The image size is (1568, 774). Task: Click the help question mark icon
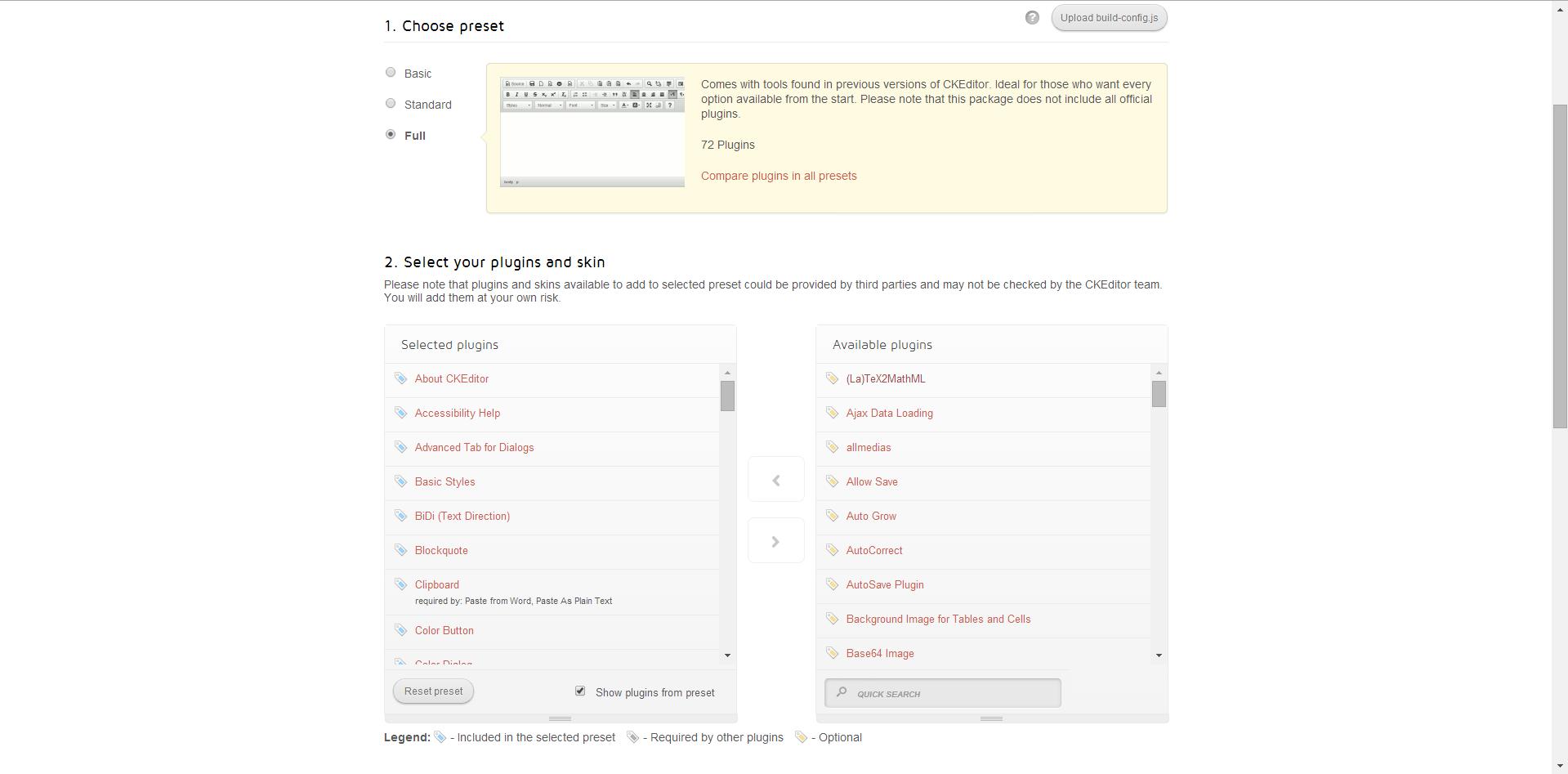point(1032,18)
